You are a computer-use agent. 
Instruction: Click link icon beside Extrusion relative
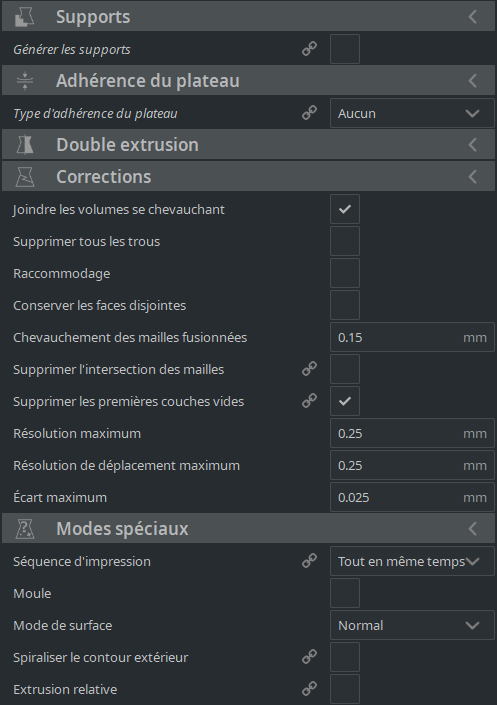coord(309,688)
